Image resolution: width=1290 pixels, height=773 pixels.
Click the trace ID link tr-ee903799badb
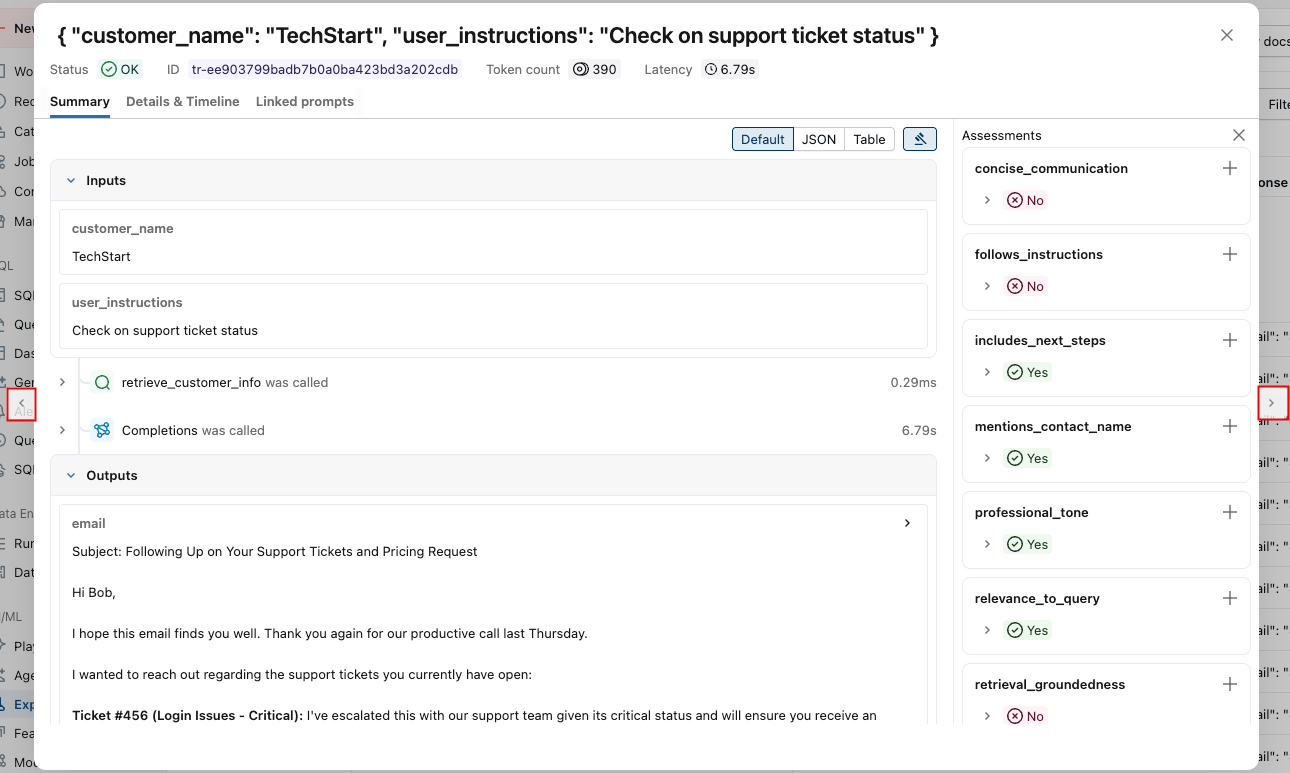tap(323, 69)
